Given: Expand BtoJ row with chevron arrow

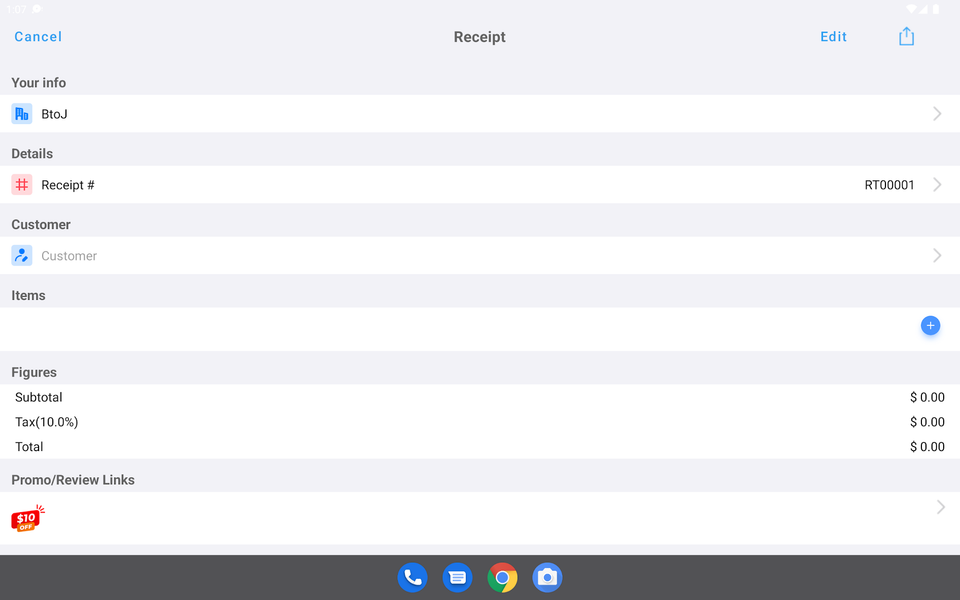Looking at the screenshot, I should tap(937, 114).
